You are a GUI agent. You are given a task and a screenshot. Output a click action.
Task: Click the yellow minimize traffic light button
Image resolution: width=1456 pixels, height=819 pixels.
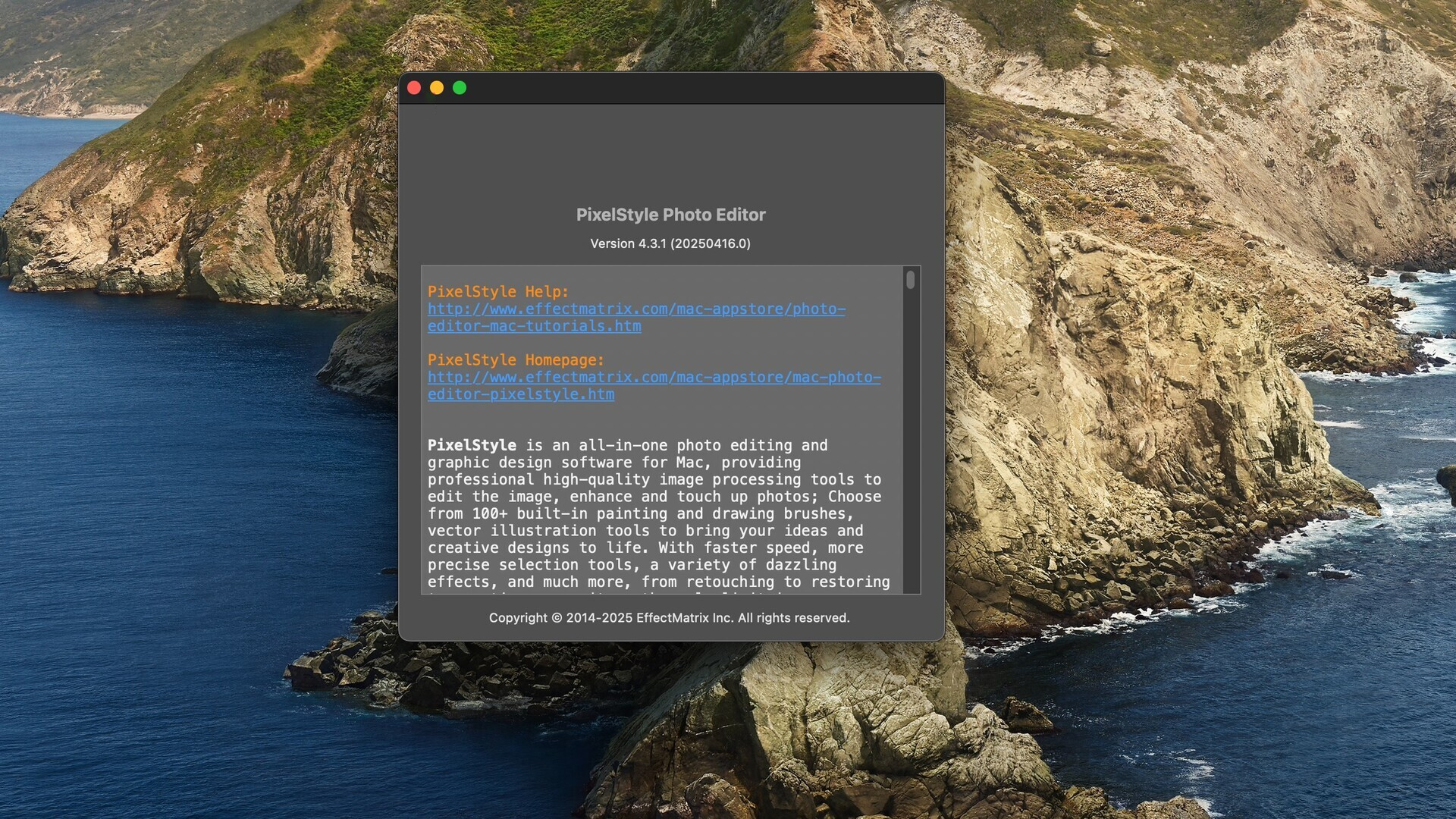coord(437,88)
